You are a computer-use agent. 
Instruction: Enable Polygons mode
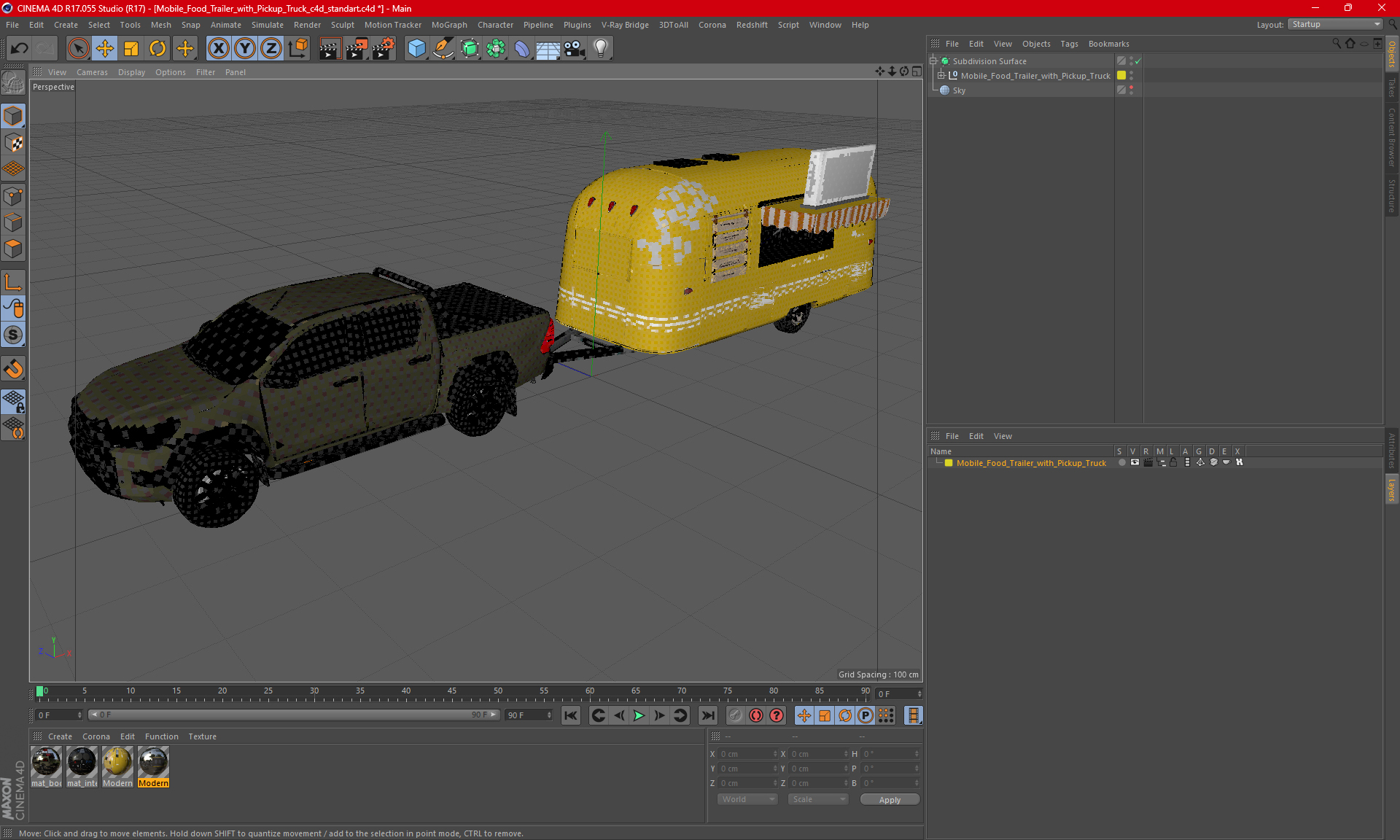coord(13,249)
